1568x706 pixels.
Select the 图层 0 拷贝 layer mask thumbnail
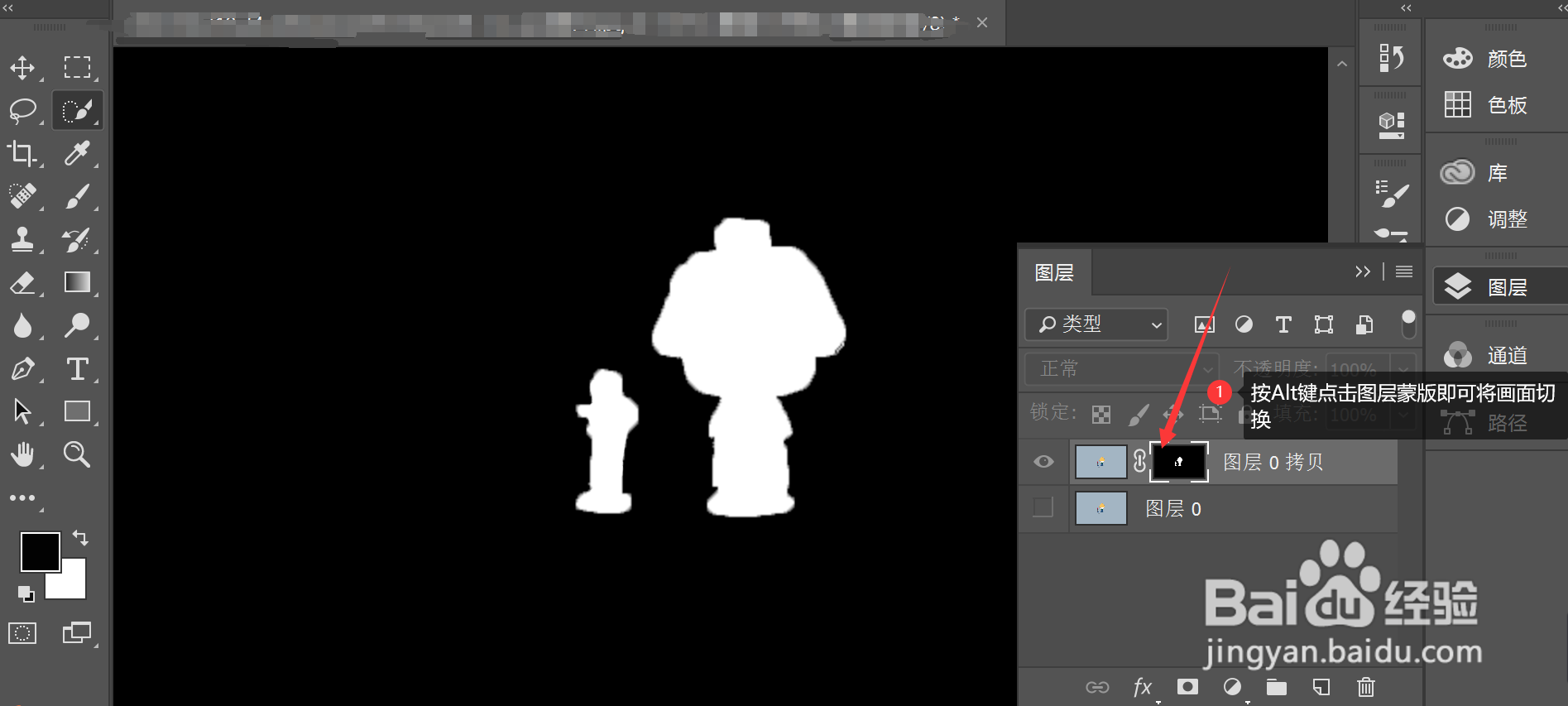pos(1179,462)
